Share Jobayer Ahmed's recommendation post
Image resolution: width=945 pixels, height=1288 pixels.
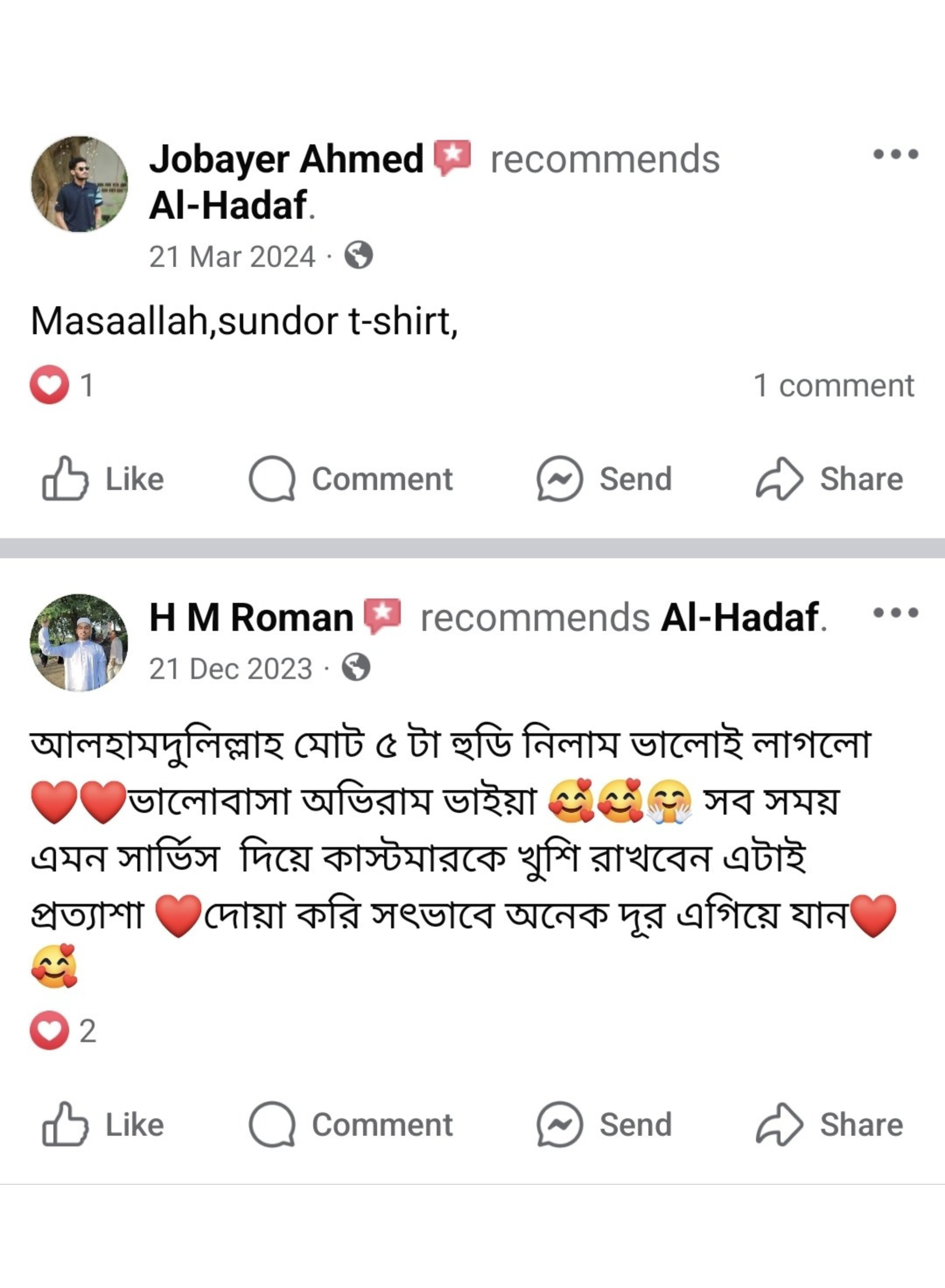point(829,479)
